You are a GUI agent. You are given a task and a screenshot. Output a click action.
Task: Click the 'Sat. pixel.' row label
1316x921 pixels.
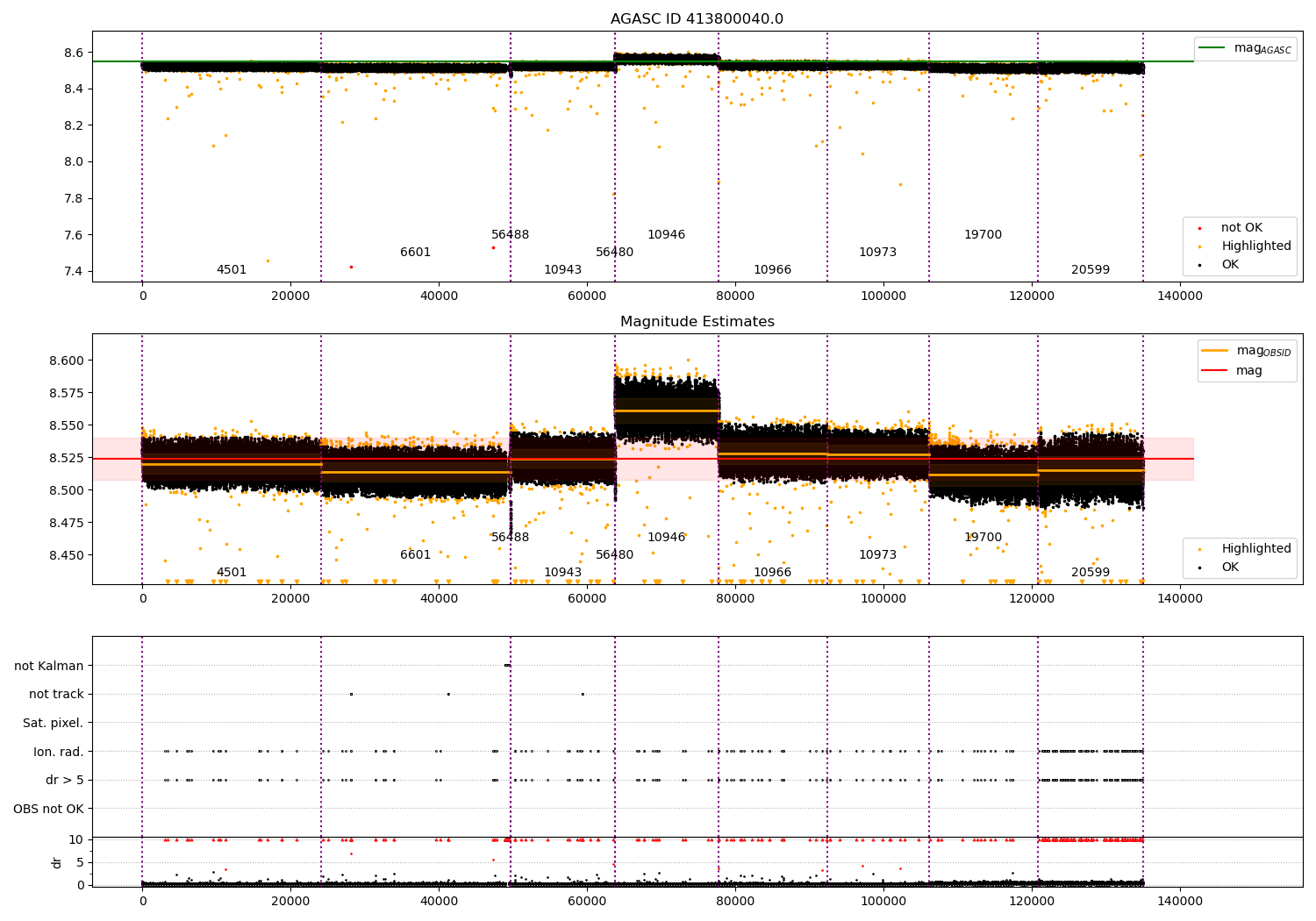[54, 724]
